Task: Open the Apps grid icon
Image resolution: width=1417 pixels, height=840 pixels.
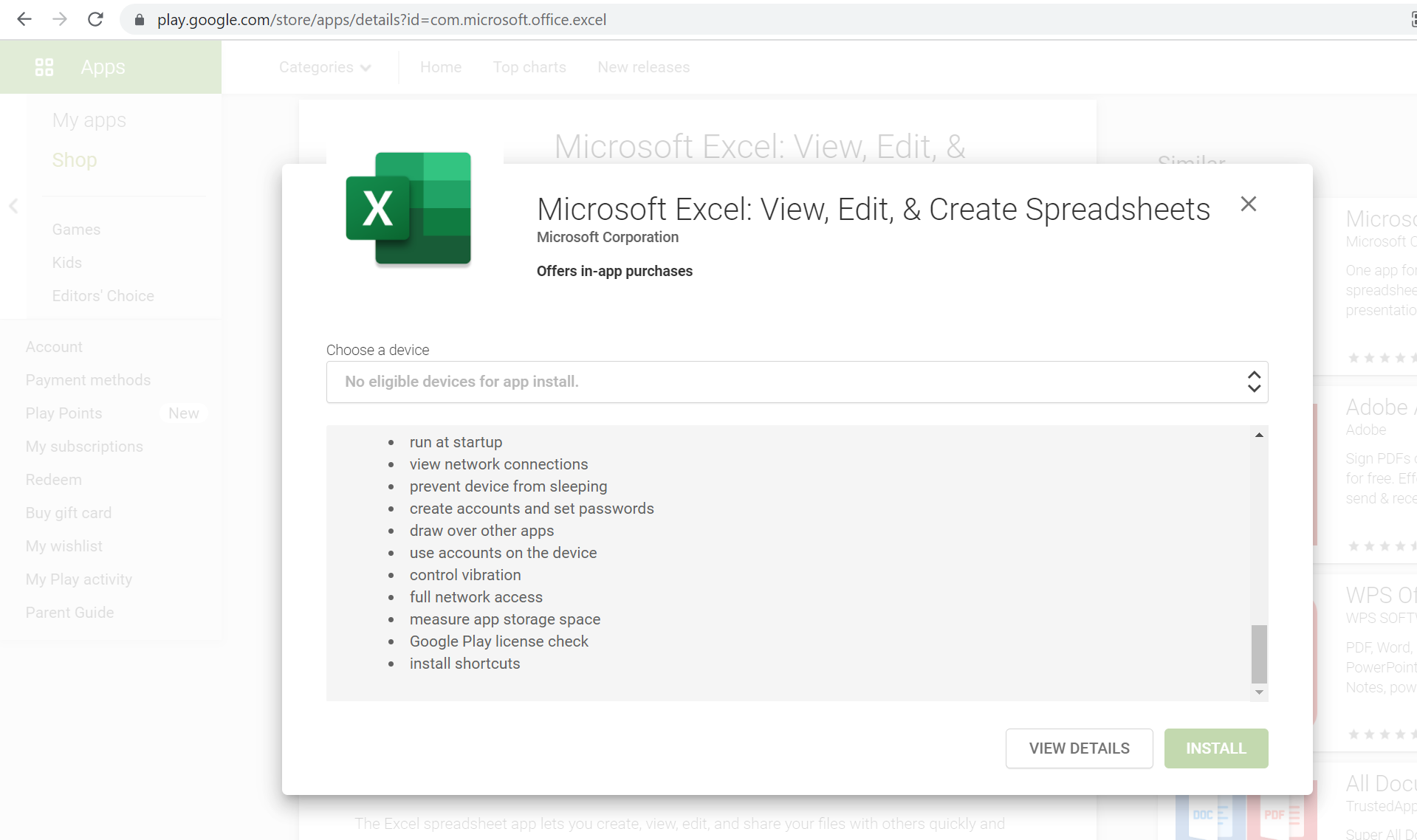Action: click(x=44, y=66)
